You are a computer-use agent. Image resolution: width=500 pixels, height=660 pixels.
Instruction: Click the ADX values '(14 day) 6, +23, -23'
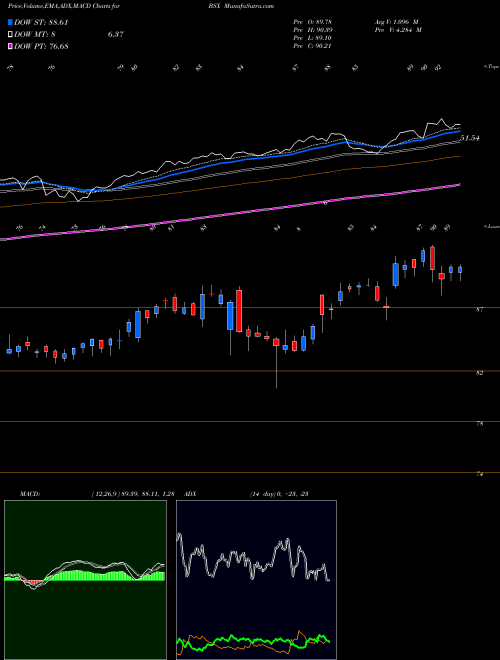point(279,494)
